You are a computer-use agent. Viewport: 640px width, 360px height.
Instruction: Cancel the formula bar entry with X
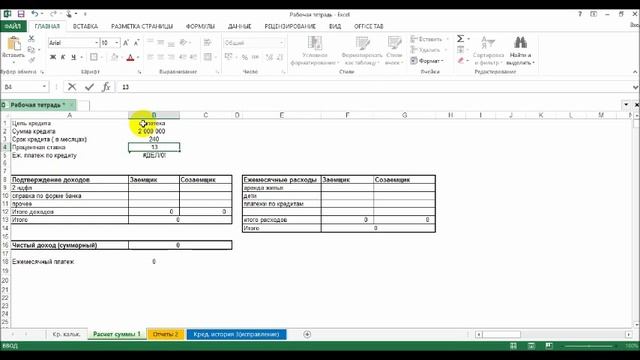tap(72, 87)
